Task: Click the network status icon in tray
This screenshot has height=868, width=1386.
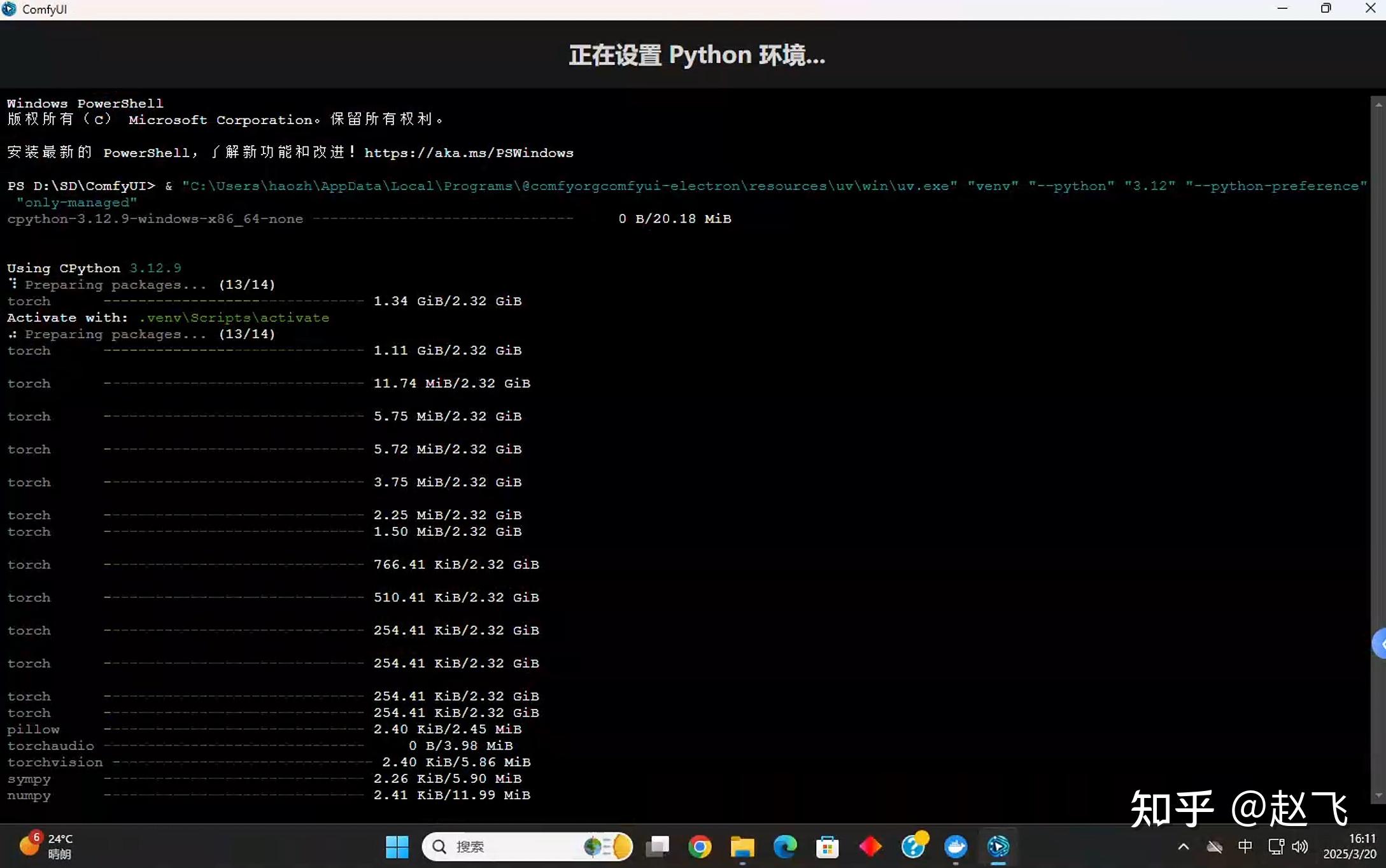Action: point(1276,846)
